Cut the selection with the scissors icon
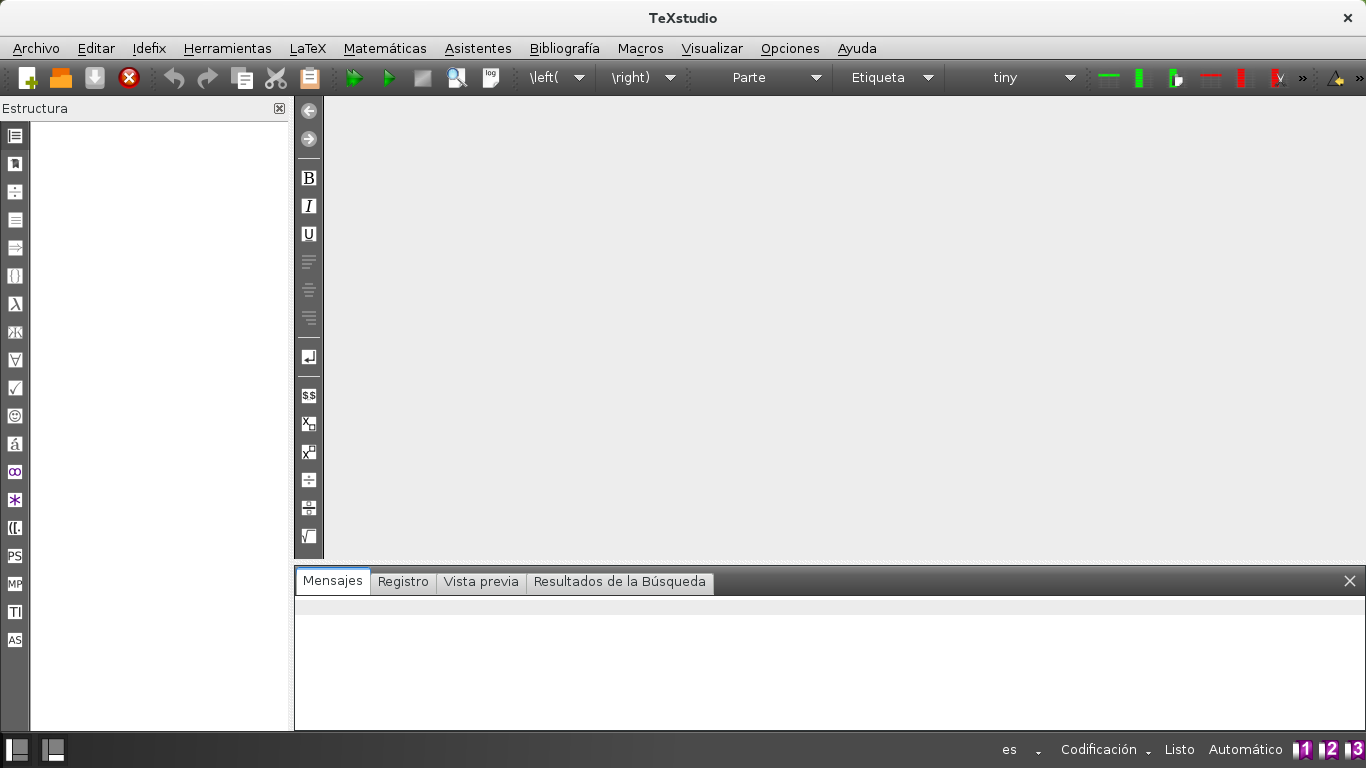 coord(276,78)
